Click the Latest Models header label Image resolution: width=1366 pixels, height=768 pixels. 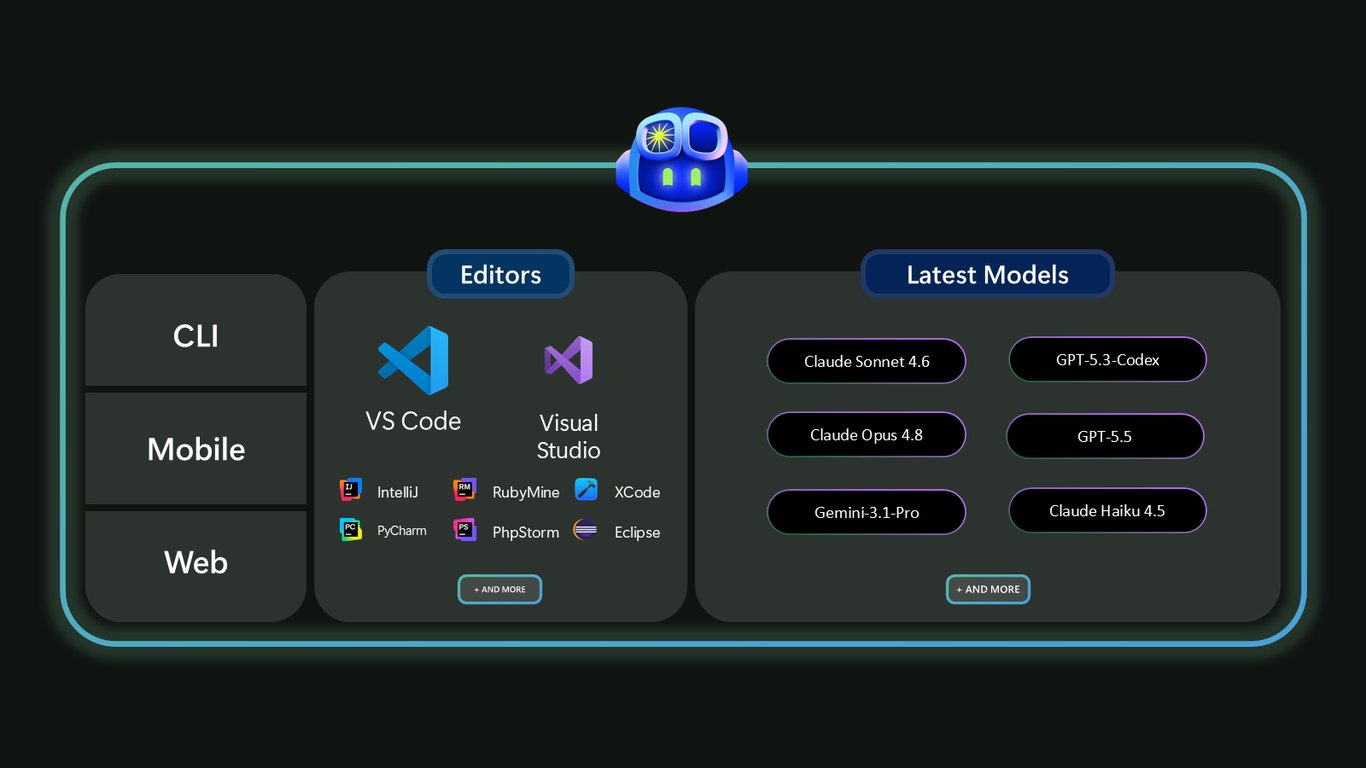pos(987,274)
